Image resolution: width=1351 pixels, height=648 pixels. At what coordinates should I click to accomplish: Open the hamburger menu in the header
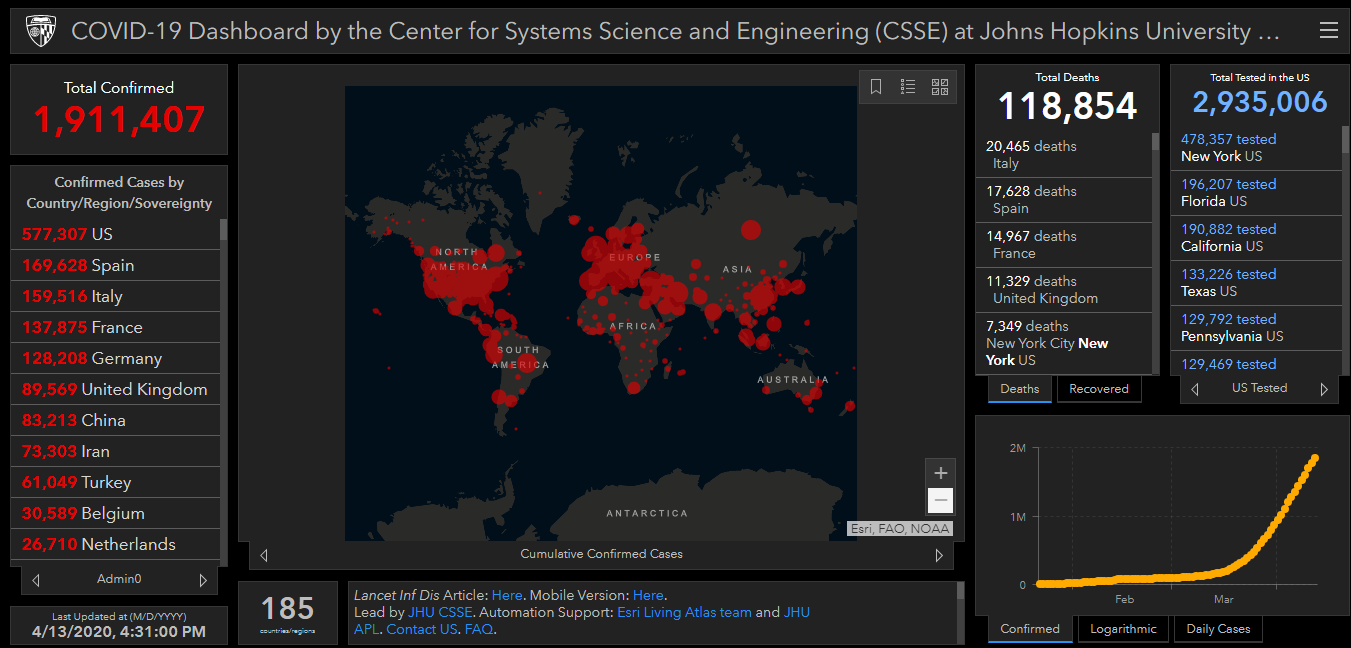1328,31
